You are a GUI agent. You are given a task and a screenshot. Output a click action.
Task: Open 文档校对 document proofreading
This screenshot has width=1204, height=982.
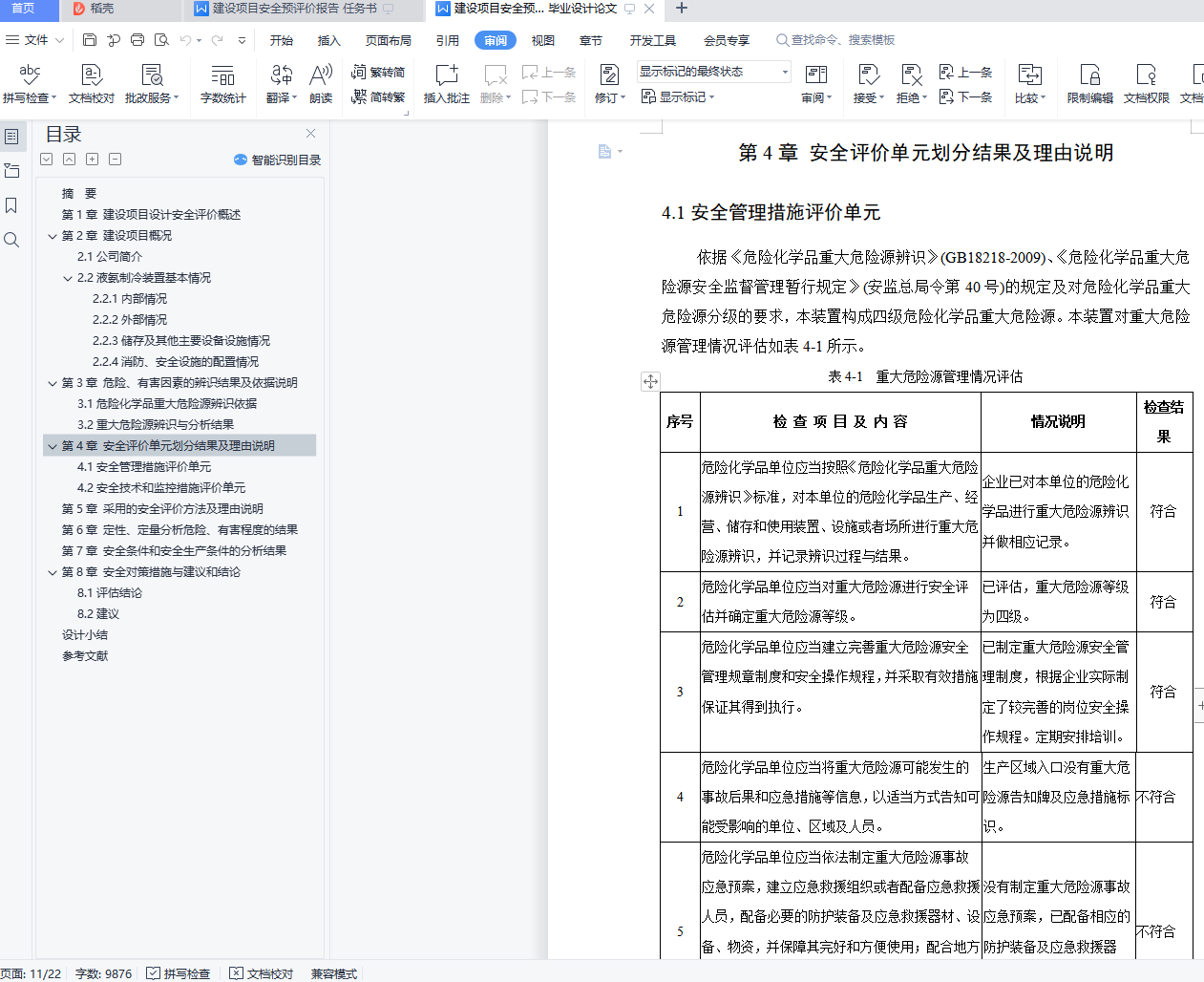(92, 84)
